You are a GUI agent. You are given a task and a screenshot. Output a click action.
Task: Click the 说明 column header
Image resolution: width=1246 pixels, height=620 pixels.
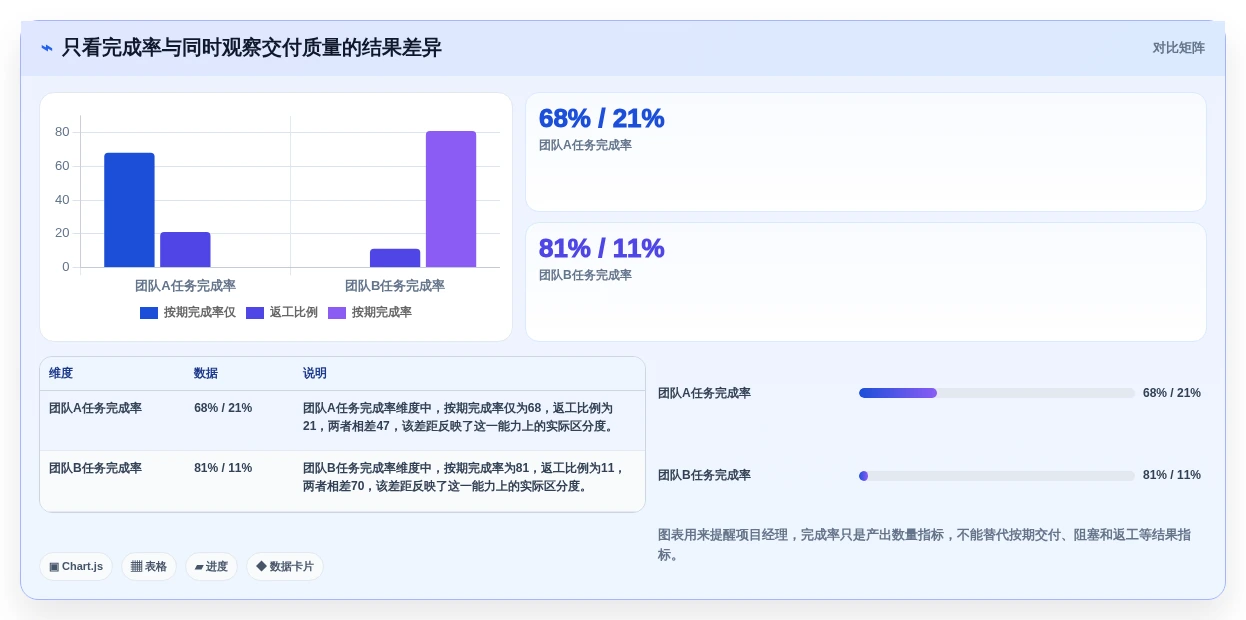[315, 373]
